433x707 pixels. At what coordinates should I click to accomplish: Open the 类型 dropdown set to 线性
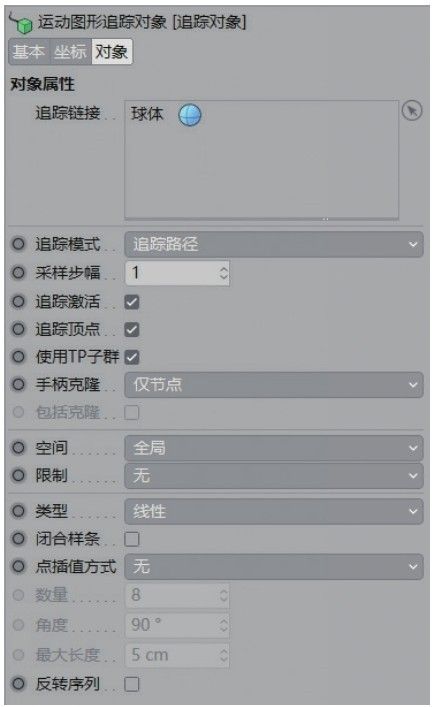tap(274, 511)
